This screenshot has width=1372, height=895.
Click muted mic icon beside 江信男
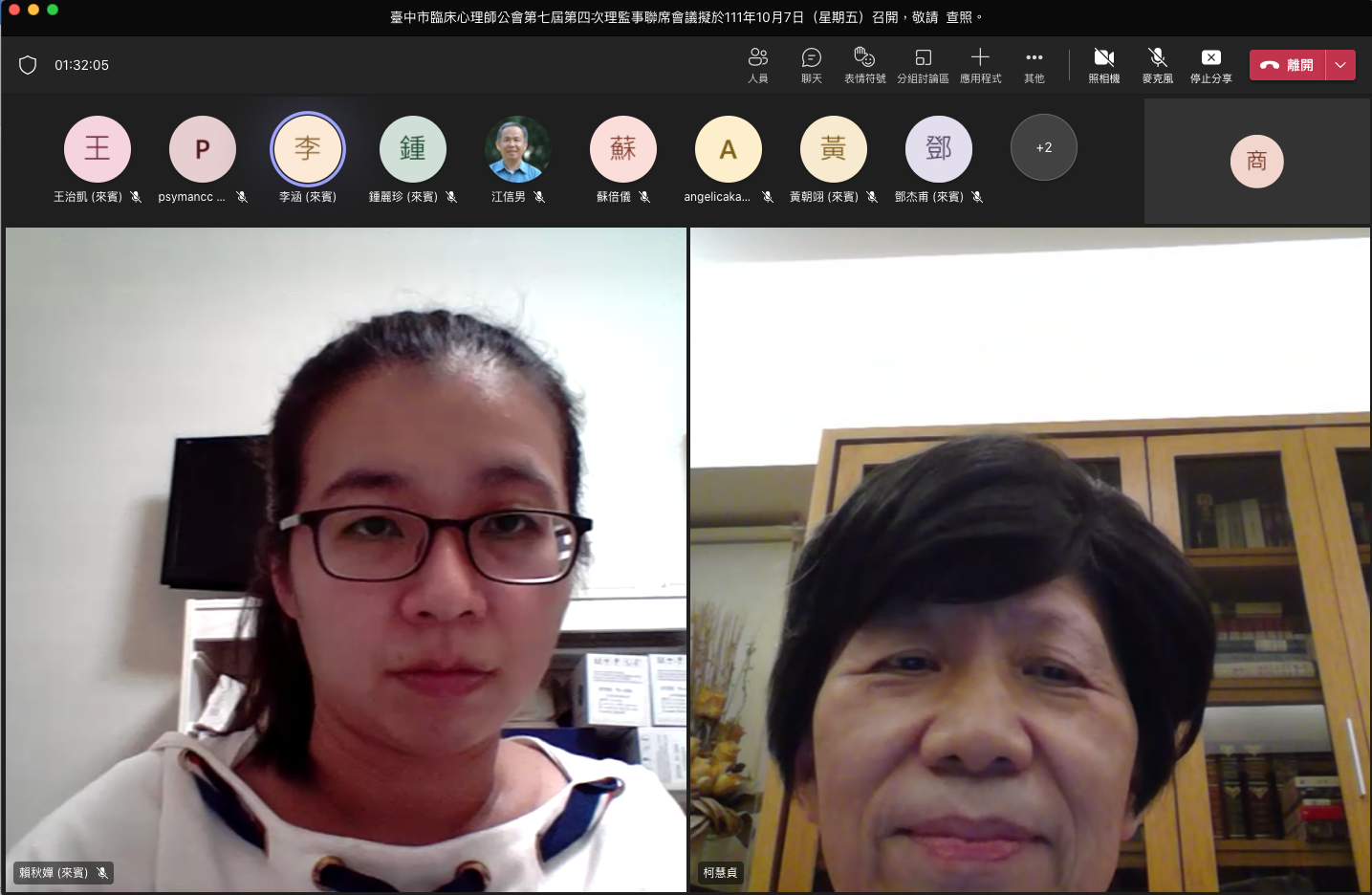pos(539,197)
